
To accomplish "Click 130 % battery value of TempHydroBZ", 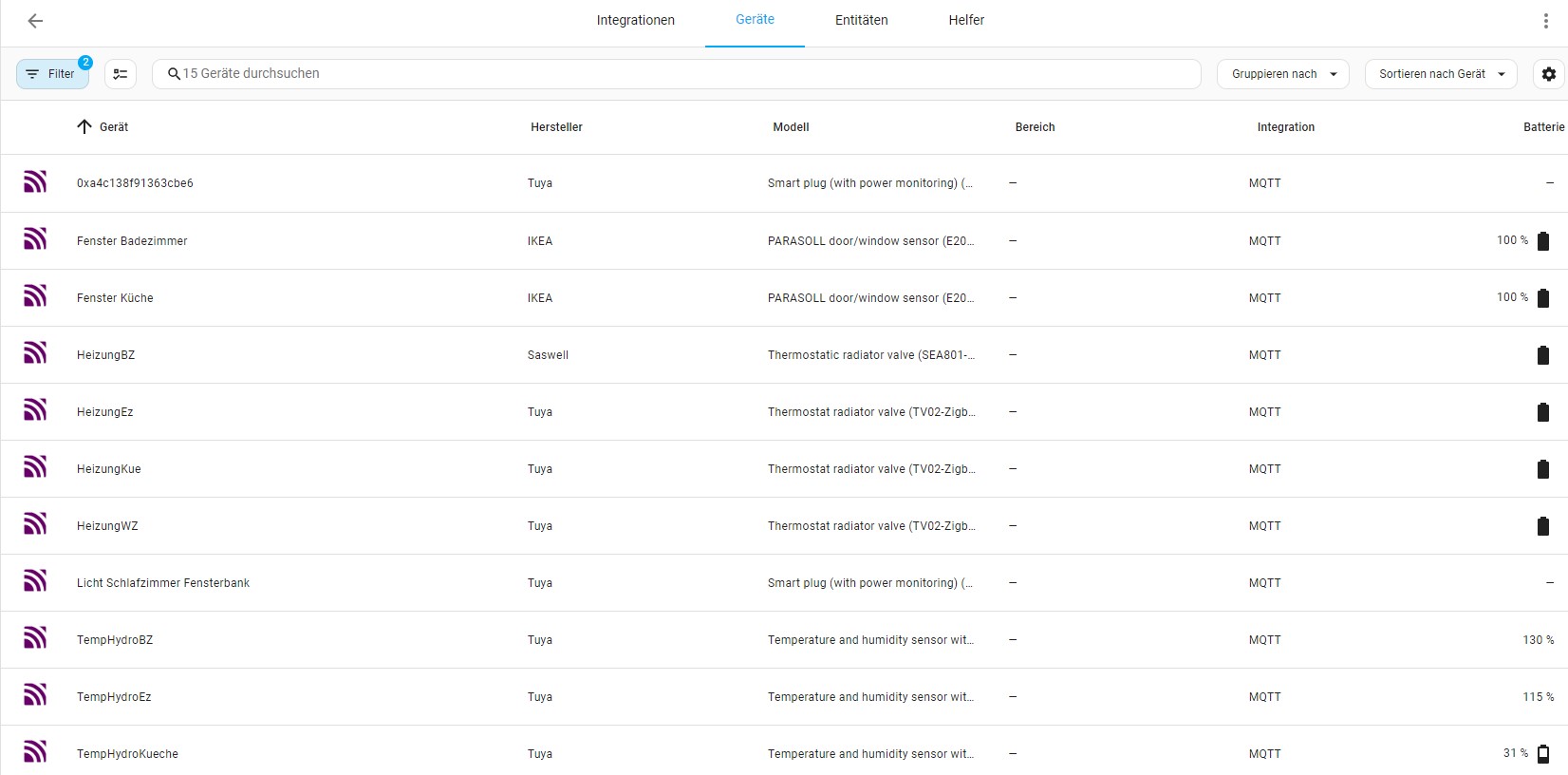I will coord(1539,640).
